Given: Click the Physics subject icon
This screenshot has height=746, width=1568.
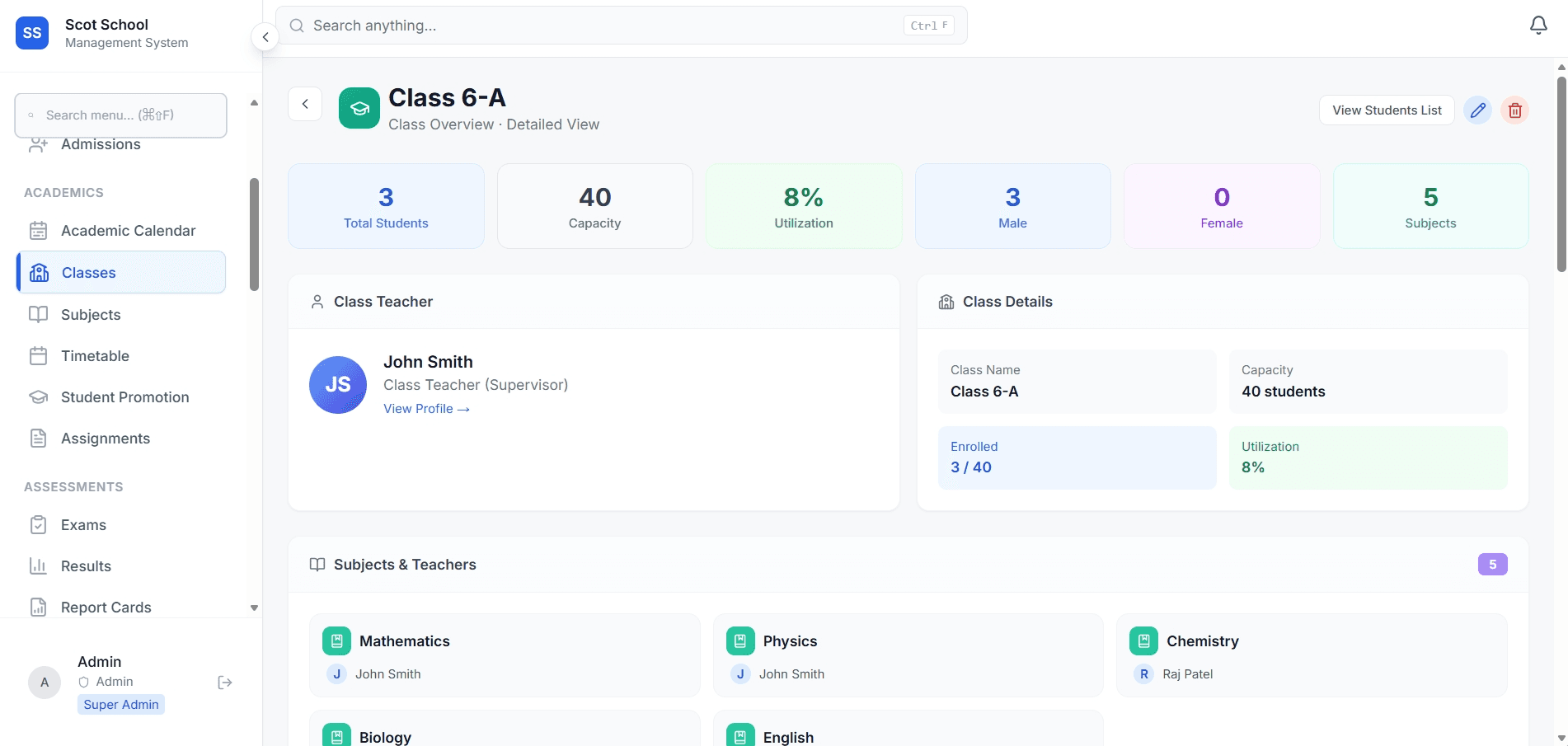Looking at the screenshot, I should (740, 641).
